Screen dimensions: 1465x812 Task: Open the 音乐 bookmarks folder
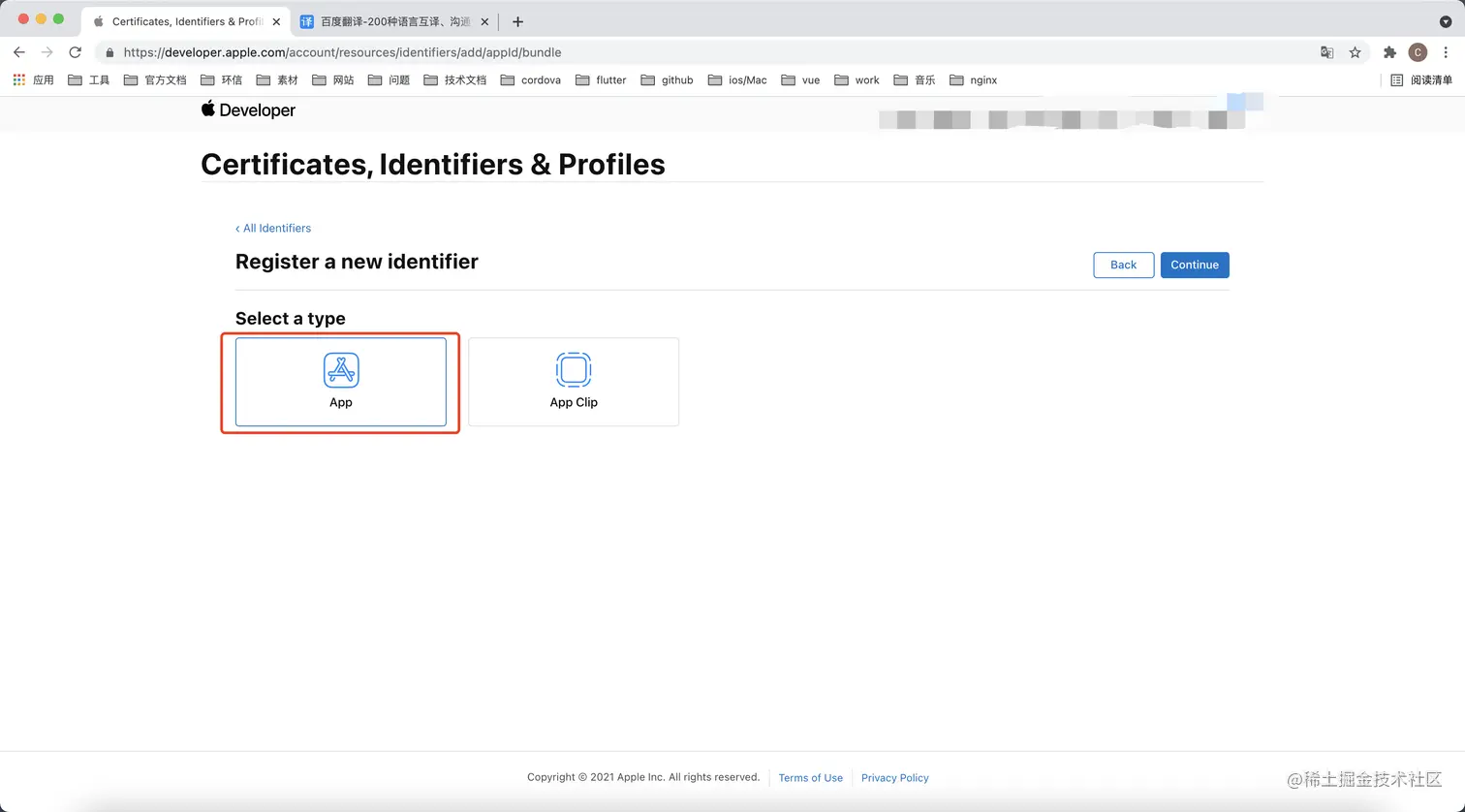[x=915, y=80]
